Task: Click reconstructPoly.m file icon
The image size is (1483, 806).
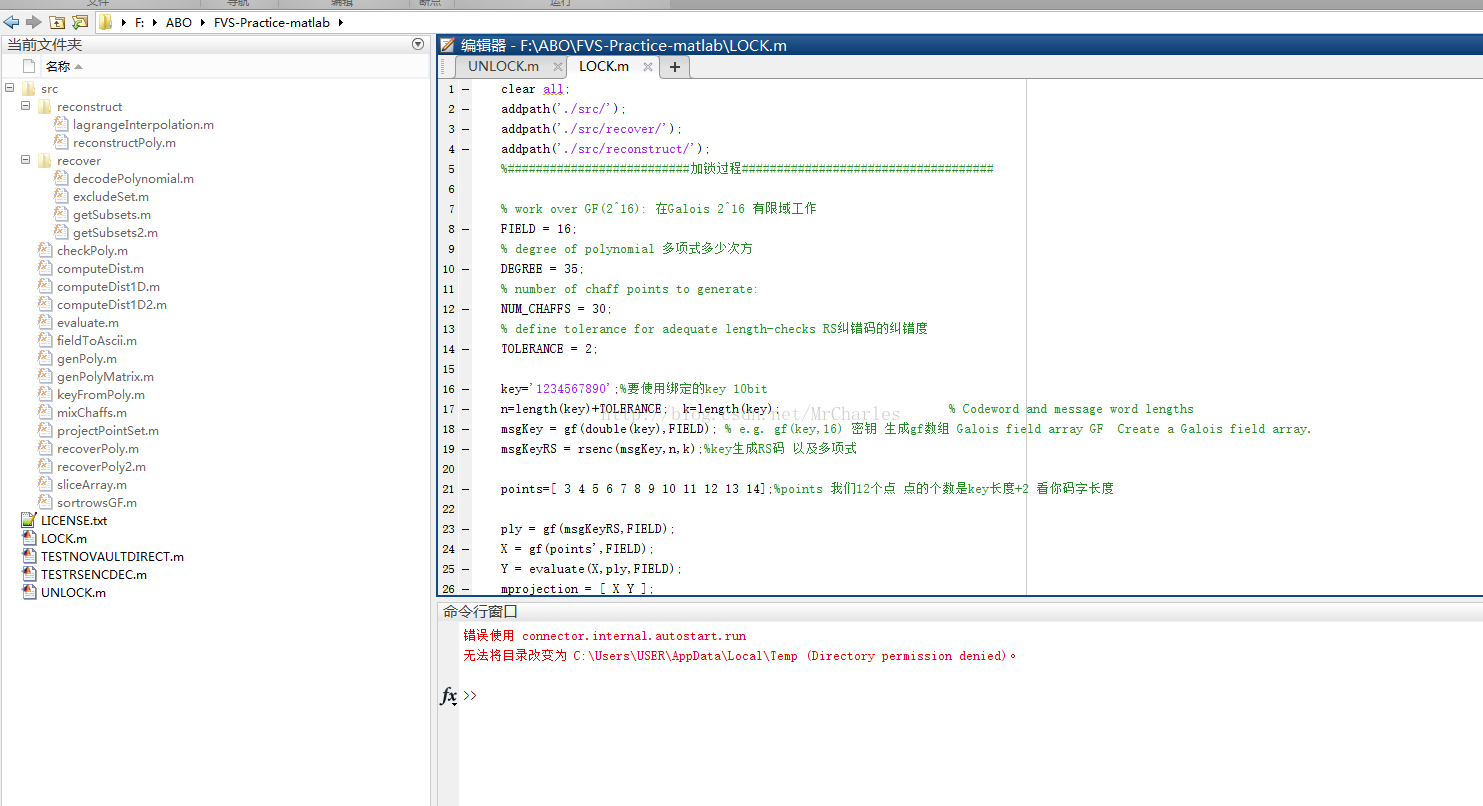Action: [61, 142]
